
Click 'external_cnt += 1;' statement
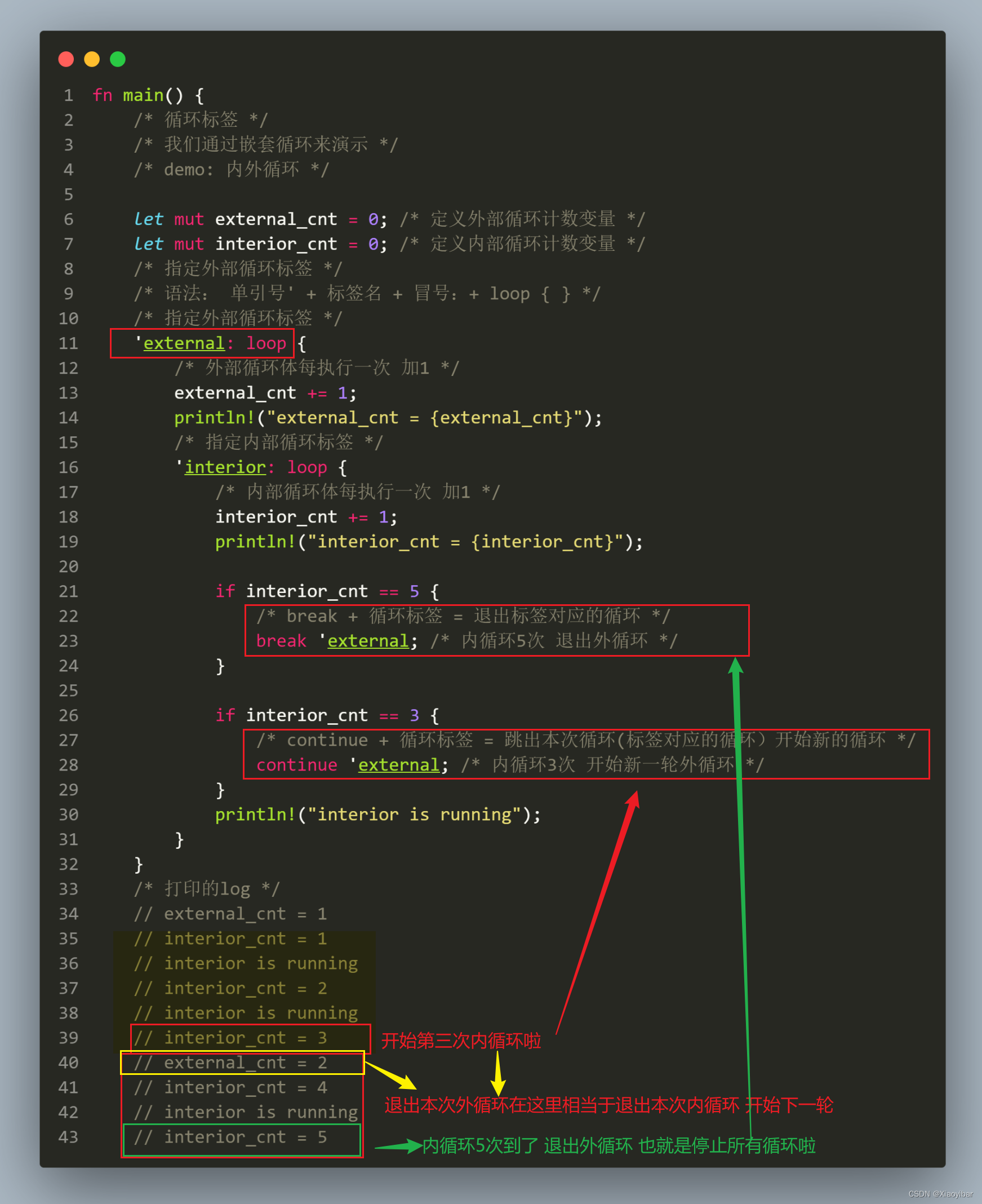tap(265, 393)
